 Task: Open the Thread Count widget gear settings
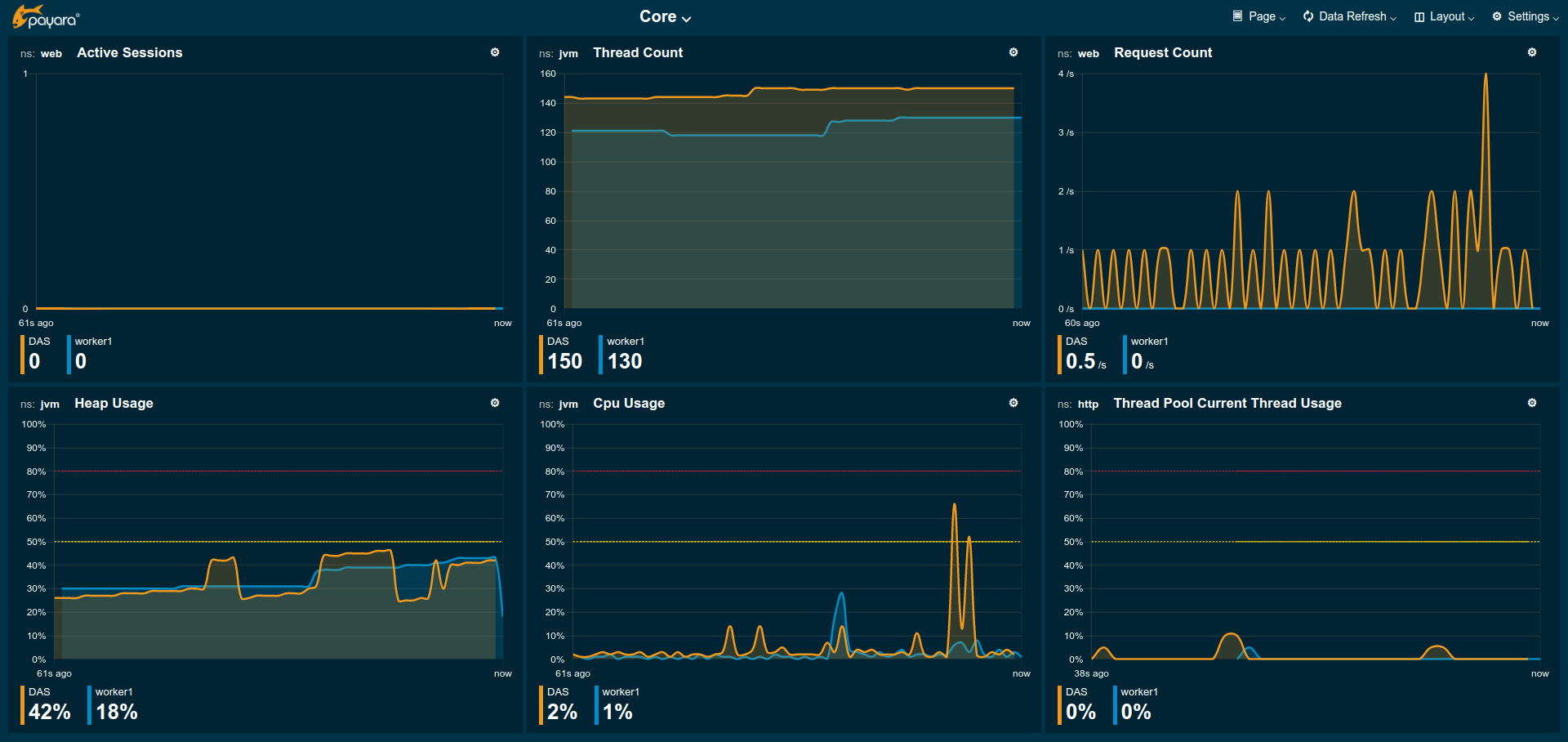1013,52
